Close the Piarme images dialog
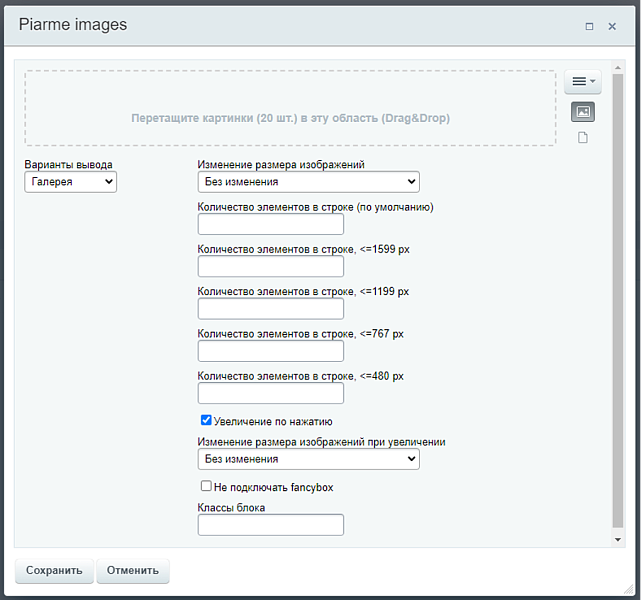This screenshot has width=641, height=600. [612, 26]
